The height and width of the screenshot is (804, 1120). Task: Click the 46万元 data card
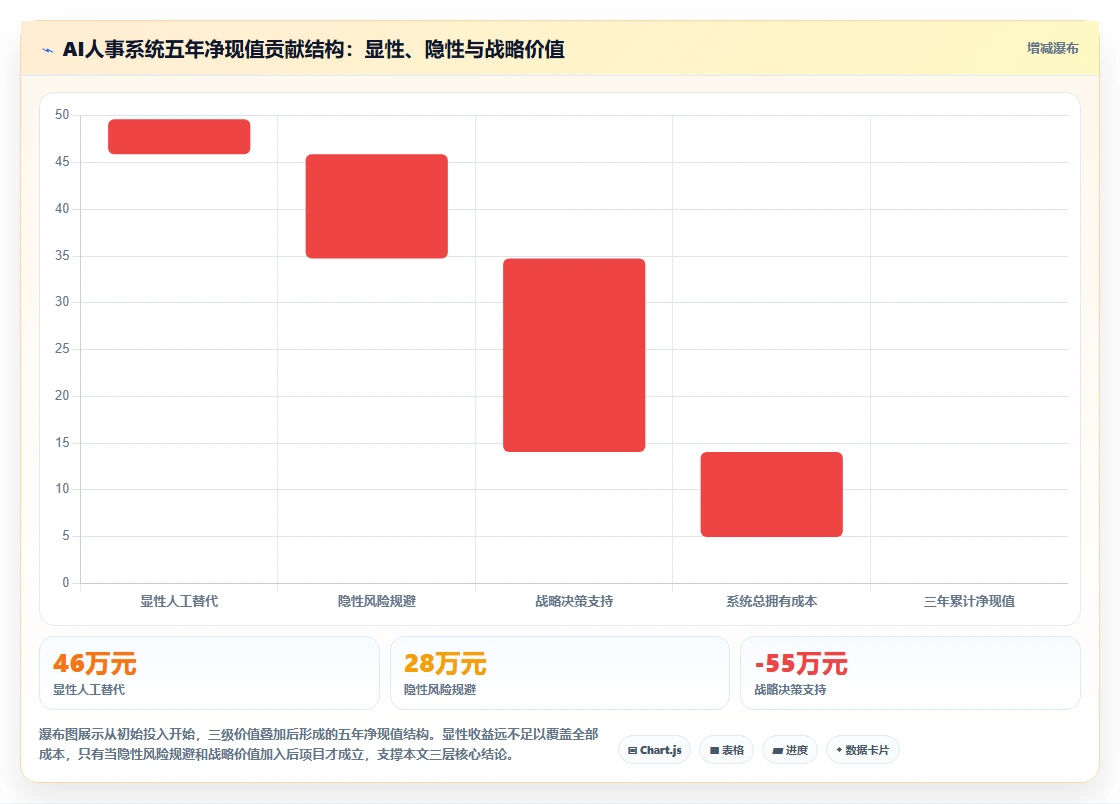[x=209, y=673]
